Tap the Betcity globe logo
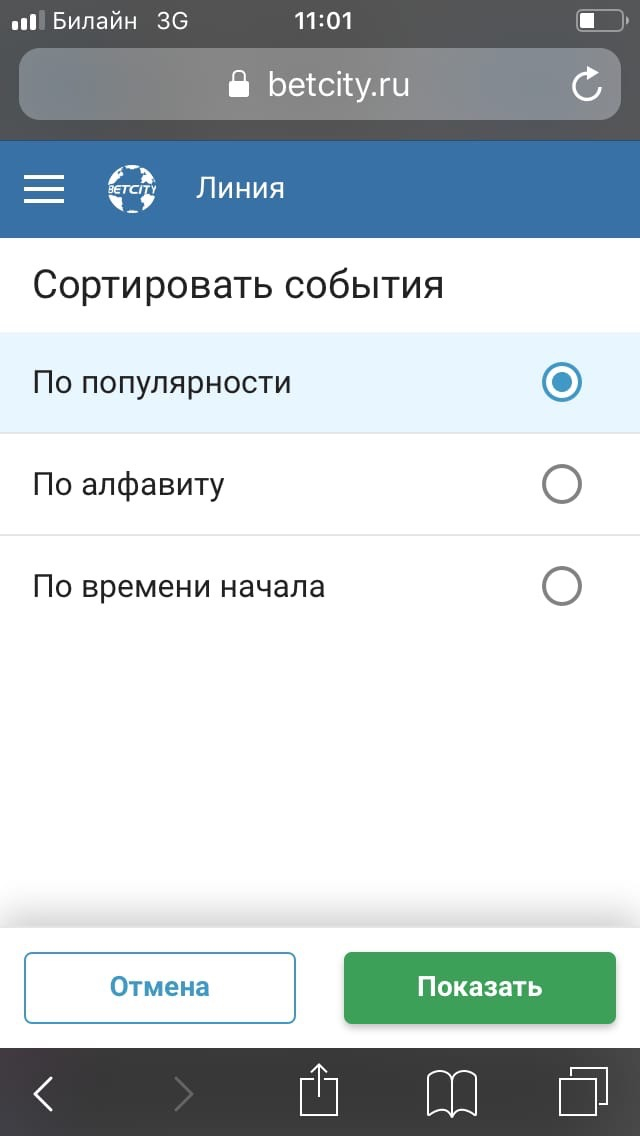 (132, 189)
